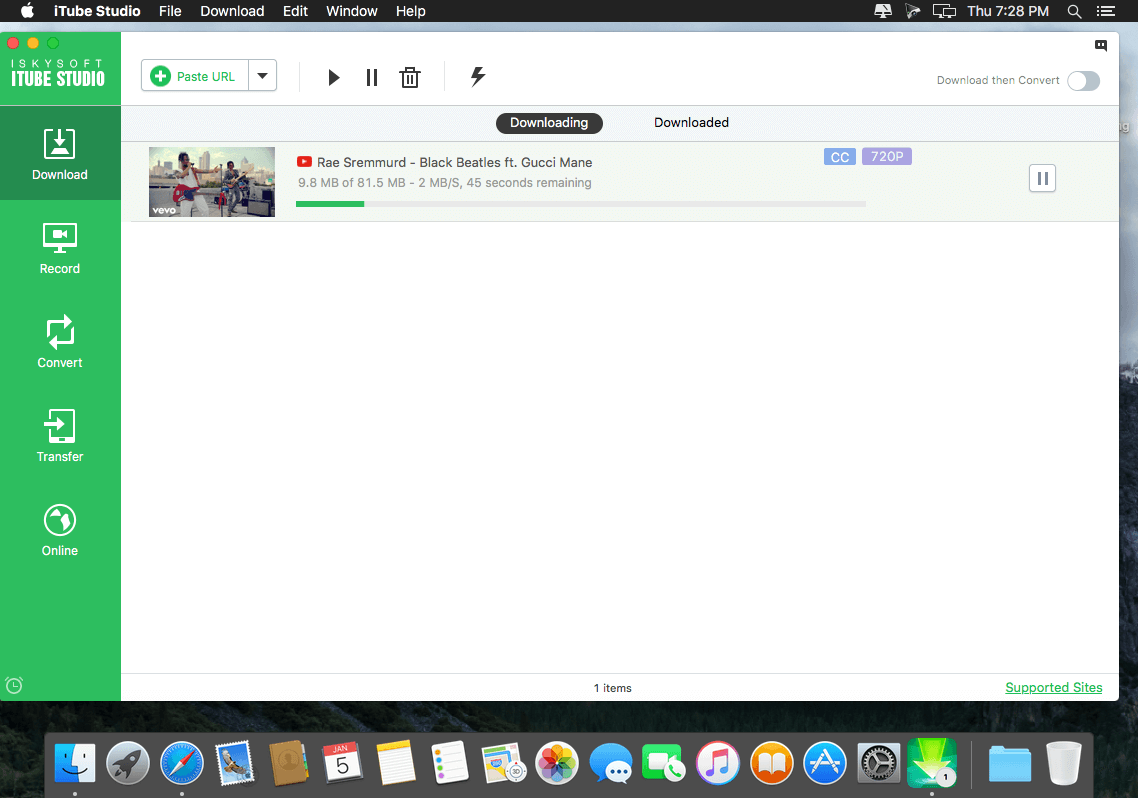The image size is (1138, 798).
Task: Delete the selected download with trash icon
Action: click(x=410, y=77)
